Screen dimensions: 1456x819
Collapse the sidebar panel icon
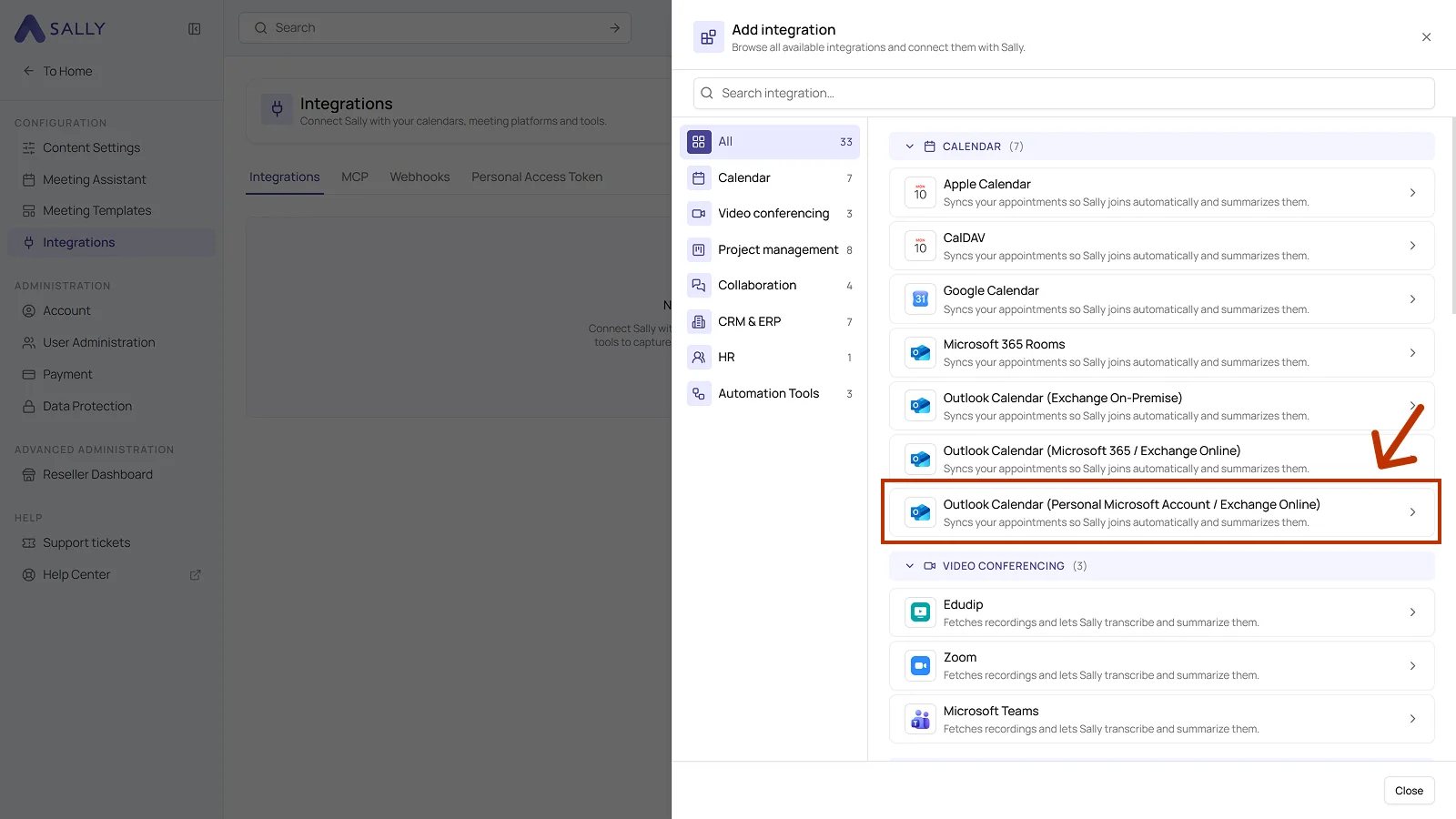(194, 29)
